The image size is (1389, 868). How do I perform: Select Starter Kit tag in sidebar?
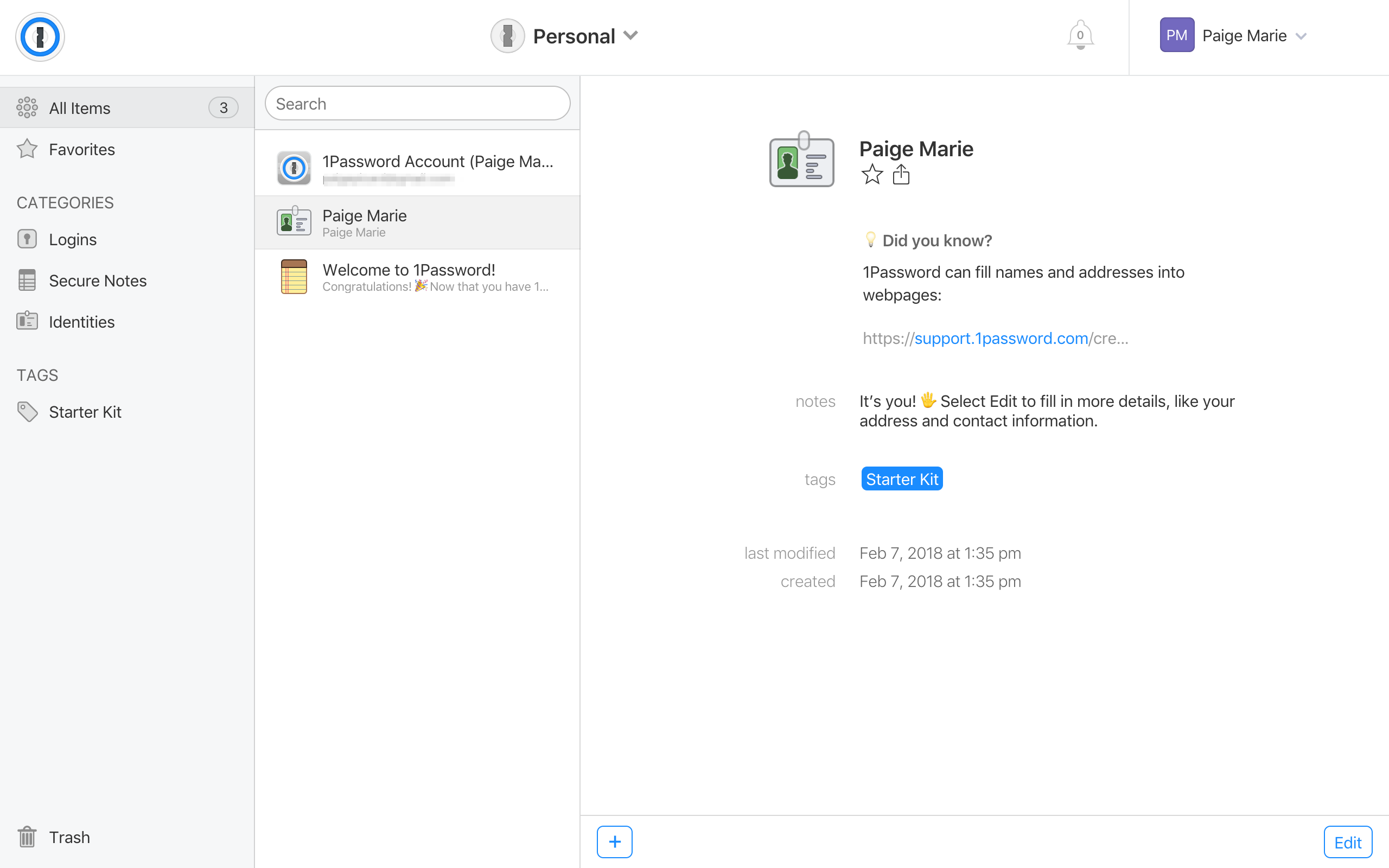coord(85,412)
